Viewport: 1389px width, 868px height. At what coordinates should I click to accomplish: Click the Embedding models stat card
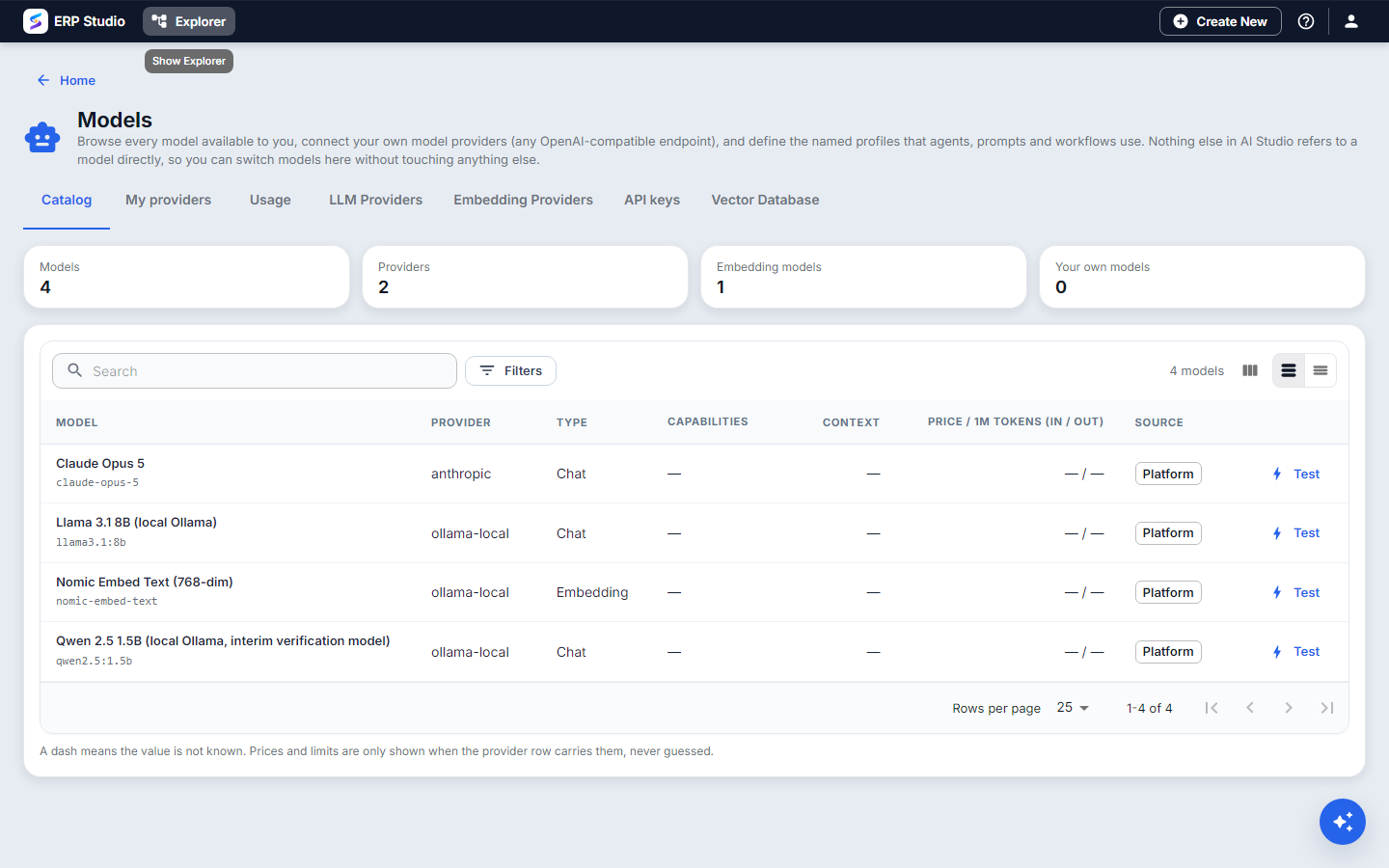click(863, 277)
